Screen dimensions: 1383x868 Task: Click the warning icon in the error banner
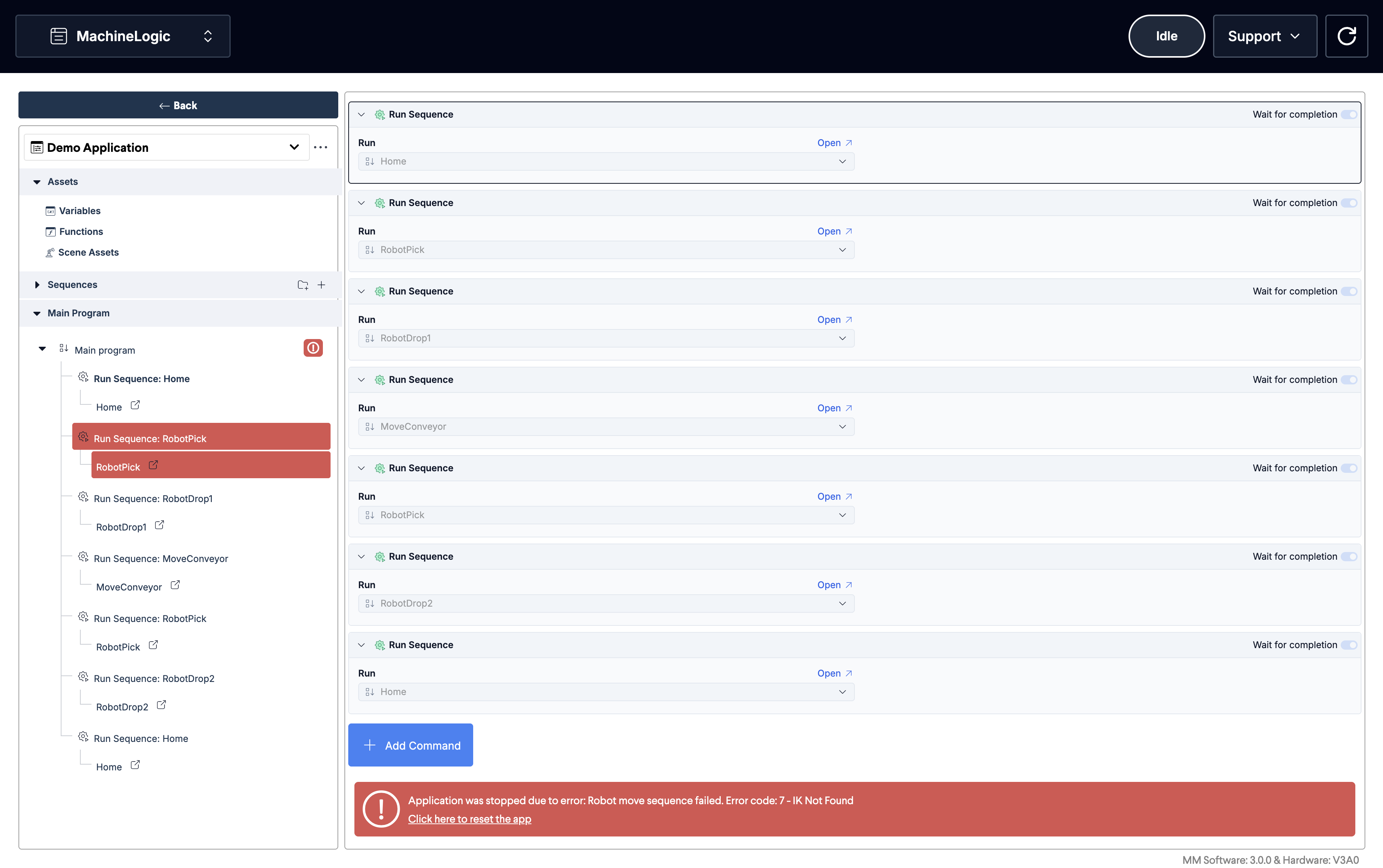pos(381,809)
